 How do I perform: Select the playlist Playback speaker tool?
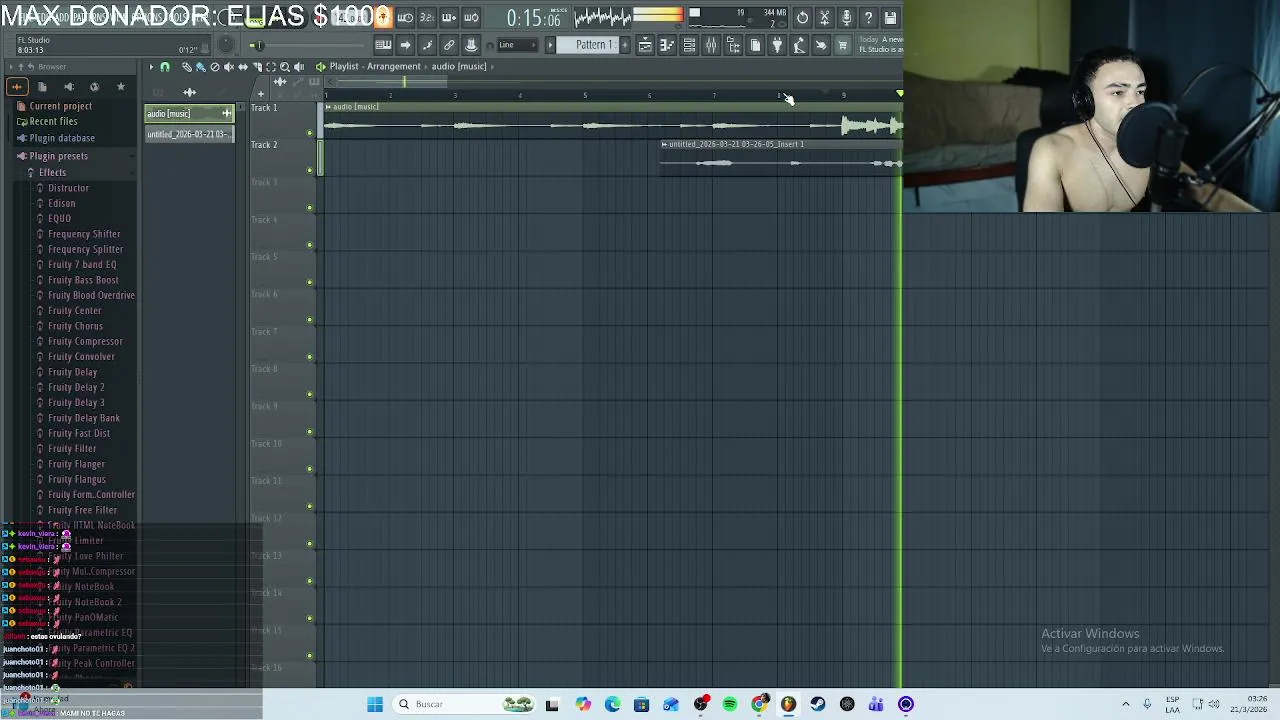[x=299, y=67]
